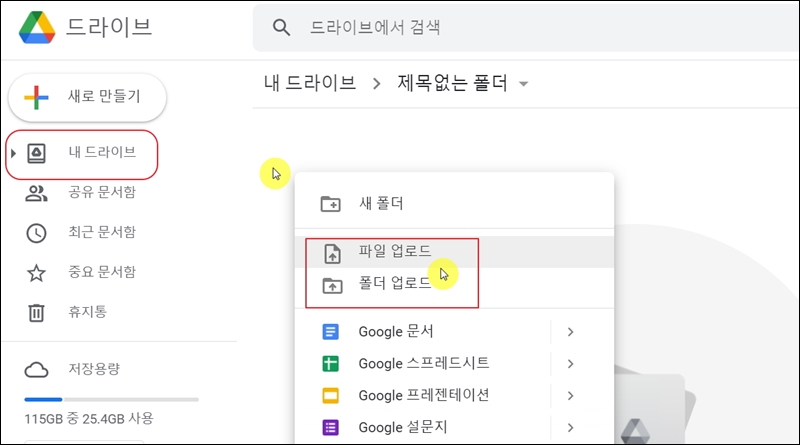Choose 새 폴더 from the menu
This screenshot has width=800, height=445.
point(454,204)
